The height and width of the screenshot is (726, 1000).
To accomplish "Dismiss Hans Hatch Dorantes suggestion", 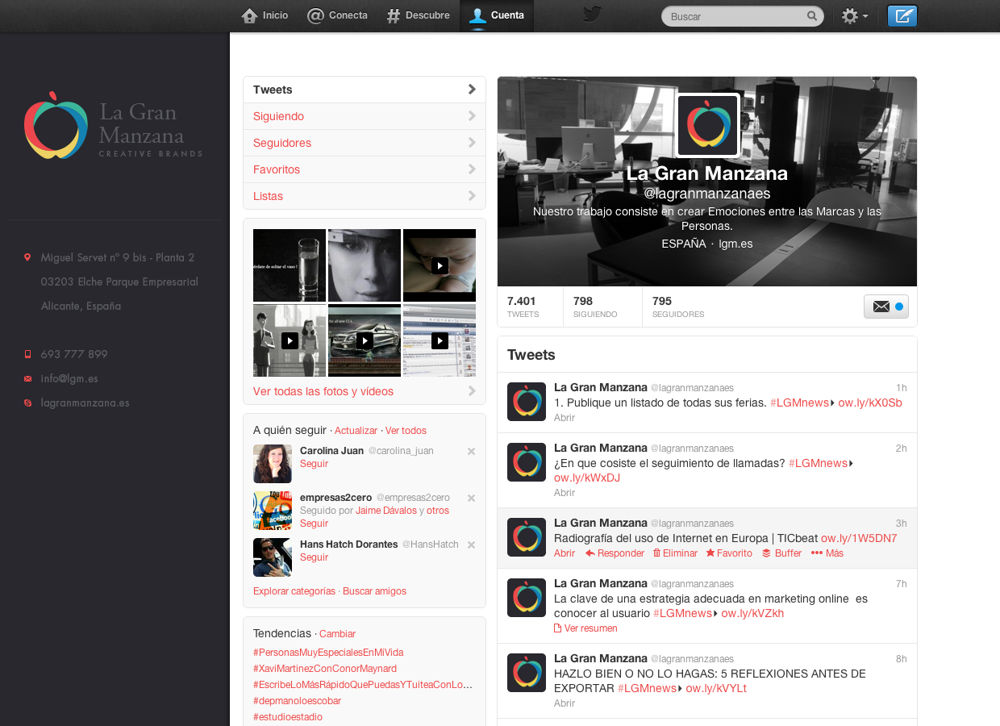I will [471, 545].
